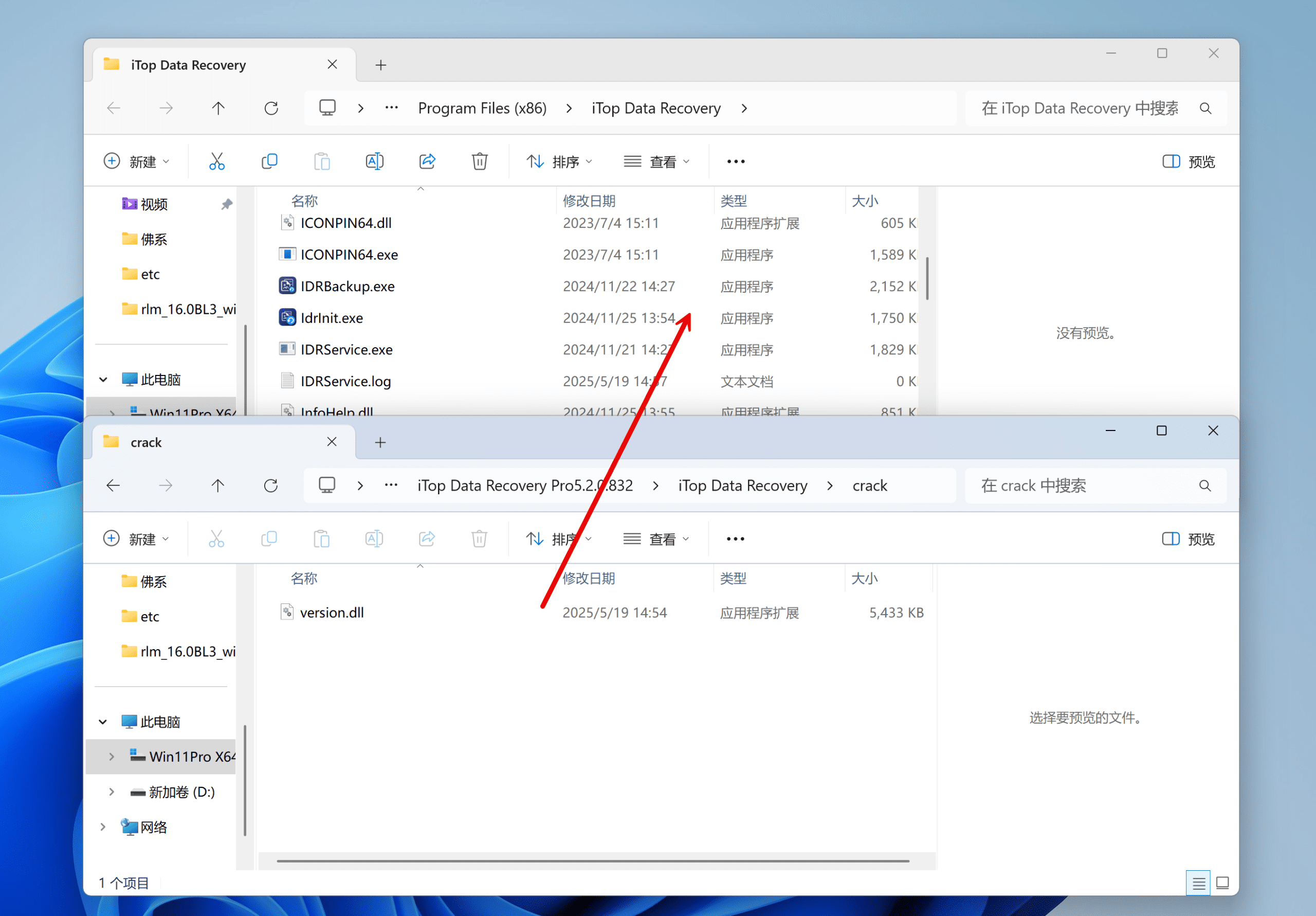Switch to details view in status bar

click(1198, 883)
